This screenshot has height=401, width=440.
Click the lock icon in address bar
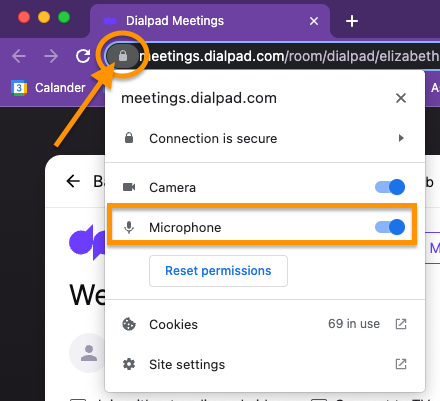[123, 56]
